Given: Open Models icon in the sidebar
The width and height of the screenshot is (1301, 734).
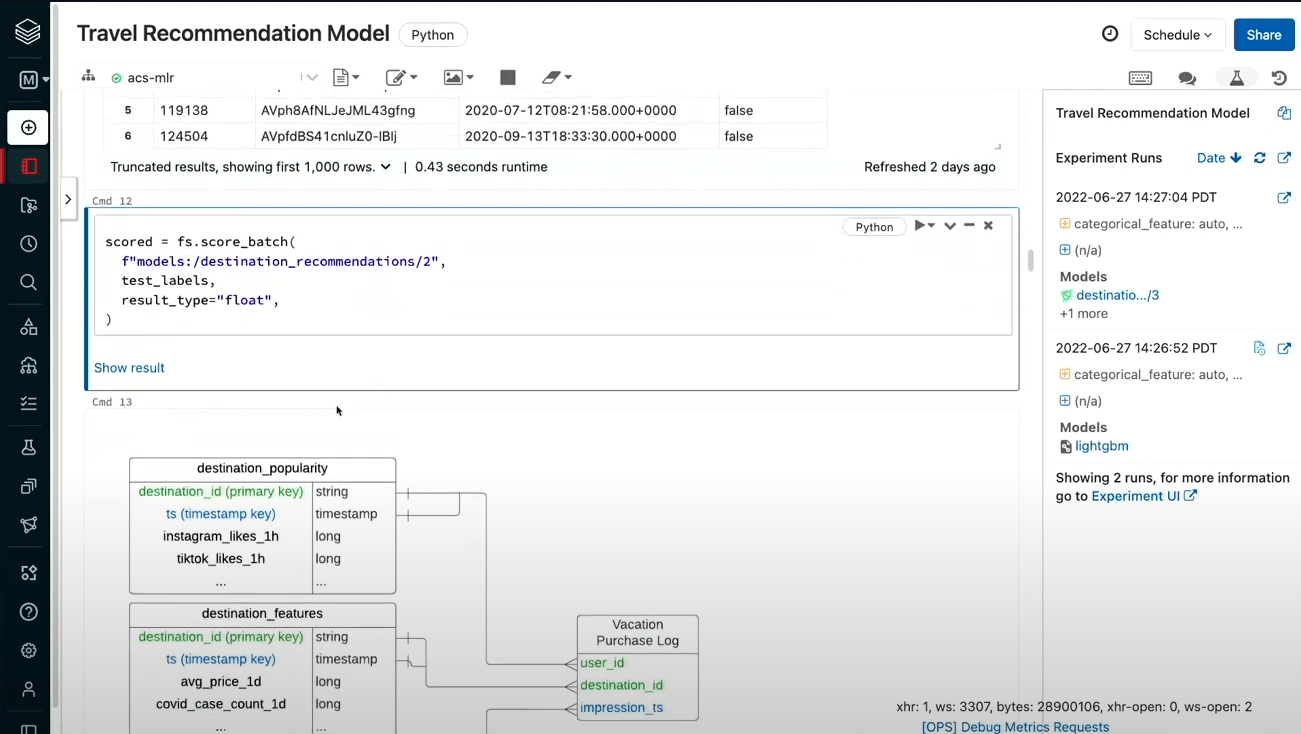Looking at the screenshot, I should tap(29, 525).
